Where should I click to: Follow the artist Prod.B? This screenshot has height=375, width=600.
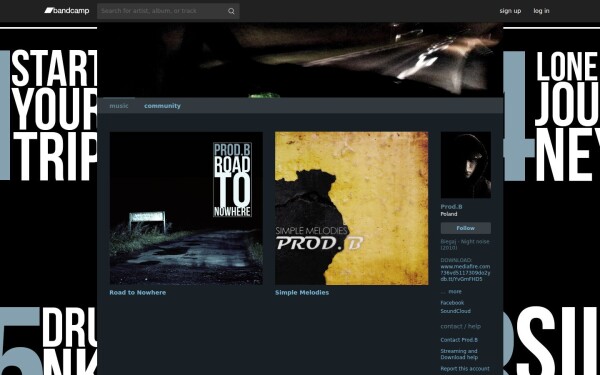pos(466,228)
